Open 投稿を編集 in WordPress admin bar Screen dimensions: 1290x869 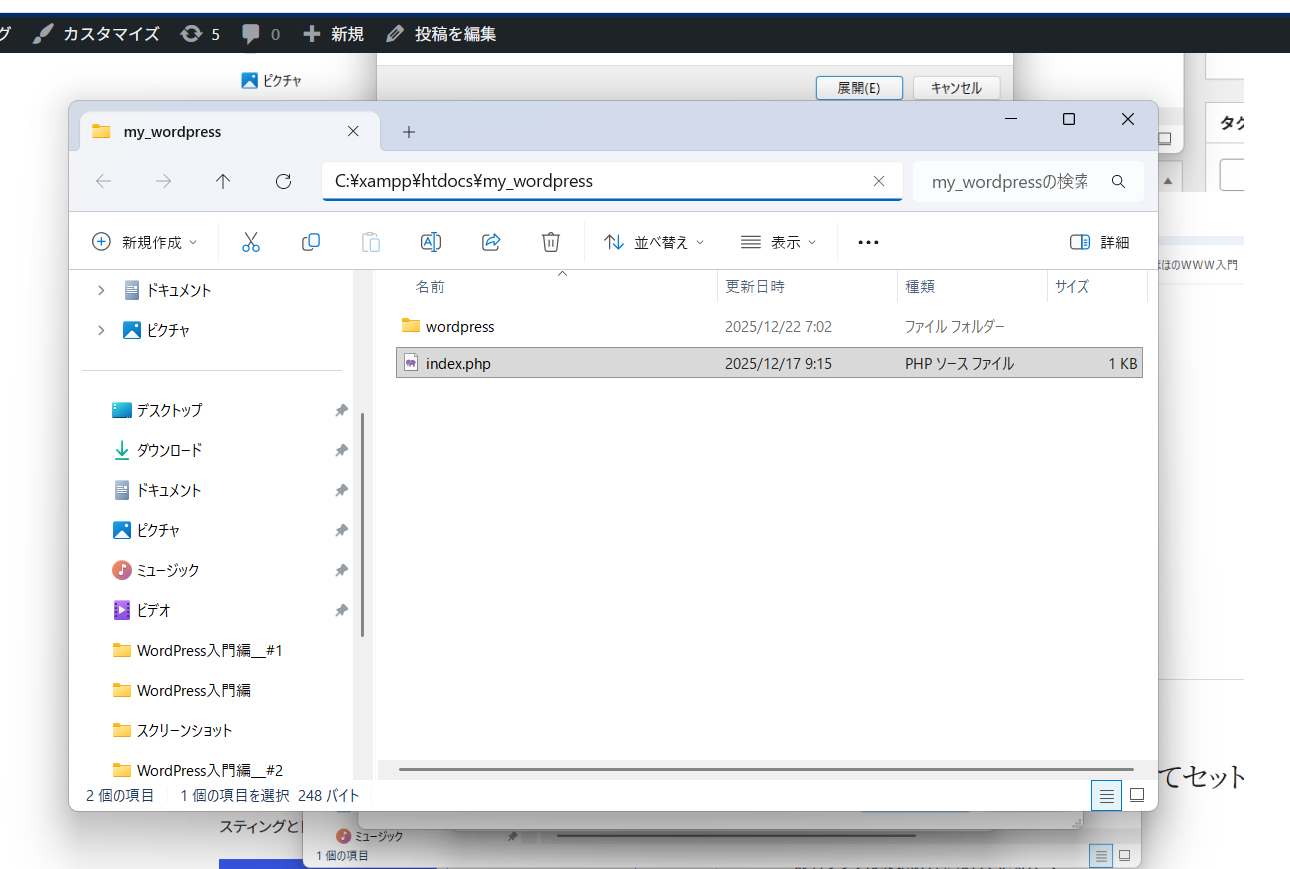442,34
